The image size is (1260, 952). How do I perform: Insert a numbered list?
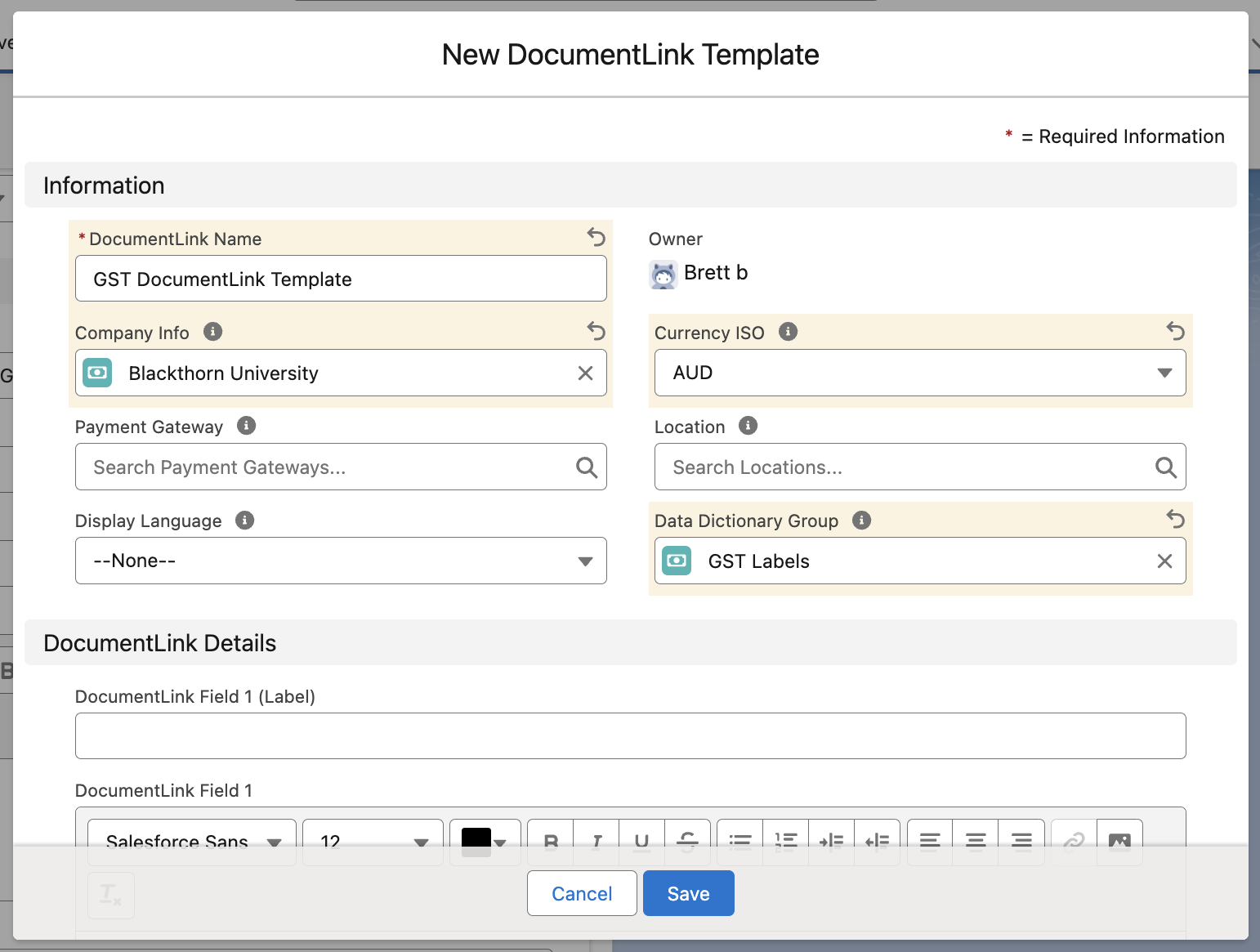point(786,842)
